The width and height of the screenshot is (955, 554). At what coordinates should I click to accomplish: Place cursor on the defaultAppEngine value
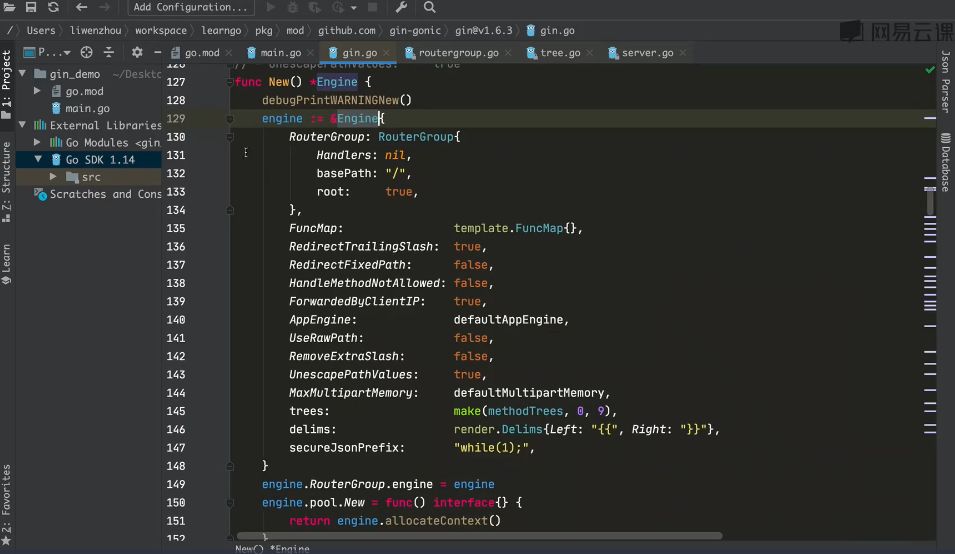point(508,320)
